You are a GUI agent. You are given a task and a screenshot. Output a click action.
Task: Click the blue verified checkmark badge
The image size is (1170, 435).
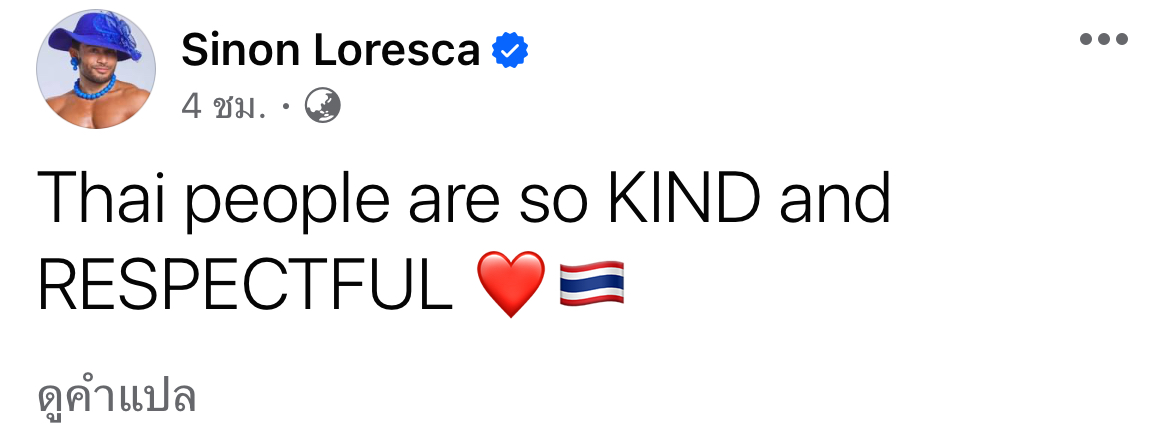pyautogui.click(x=510, y=50)
